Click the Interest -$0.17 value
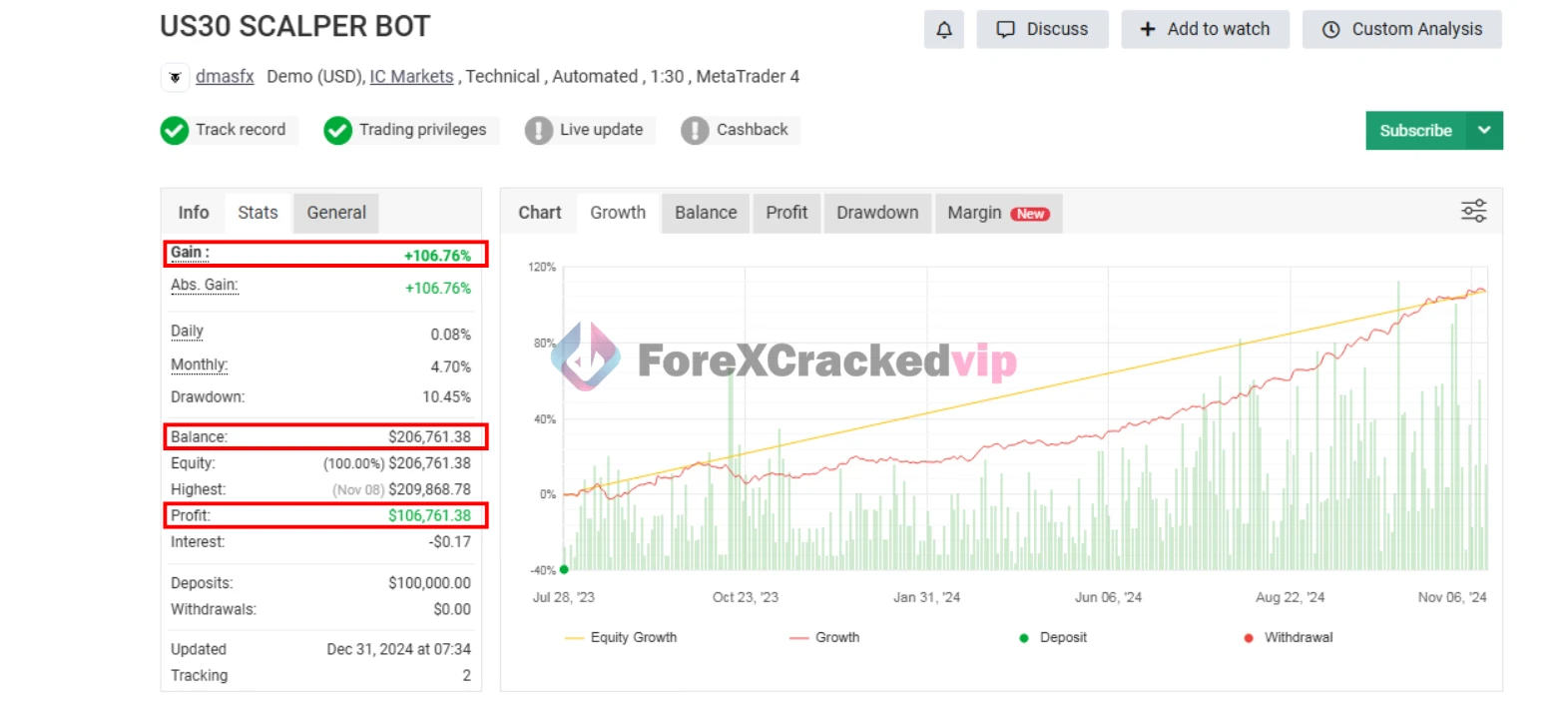 (x=449, y=541)
